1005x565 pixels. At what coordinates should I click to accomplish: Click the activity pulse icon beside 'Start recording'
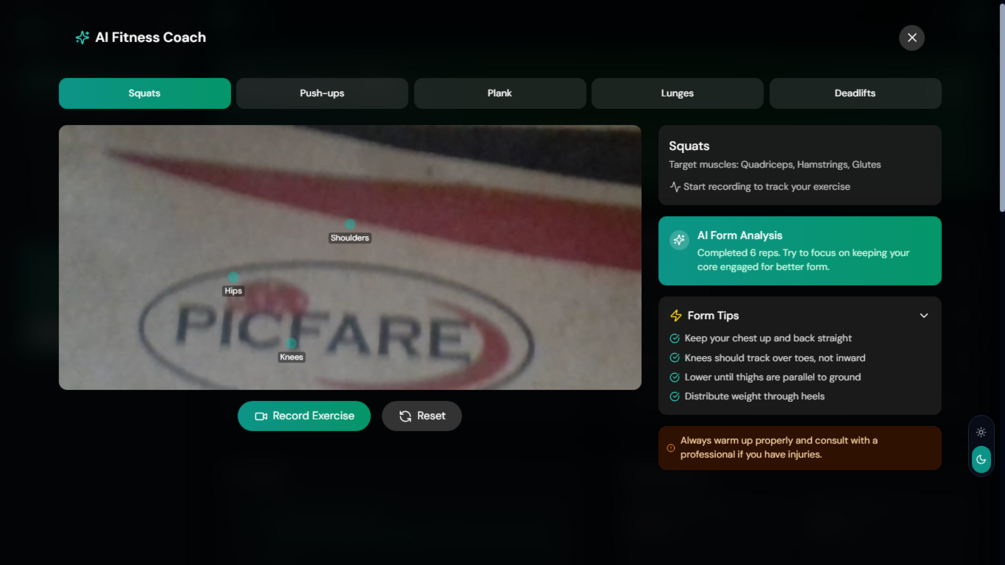click(674, 187)
